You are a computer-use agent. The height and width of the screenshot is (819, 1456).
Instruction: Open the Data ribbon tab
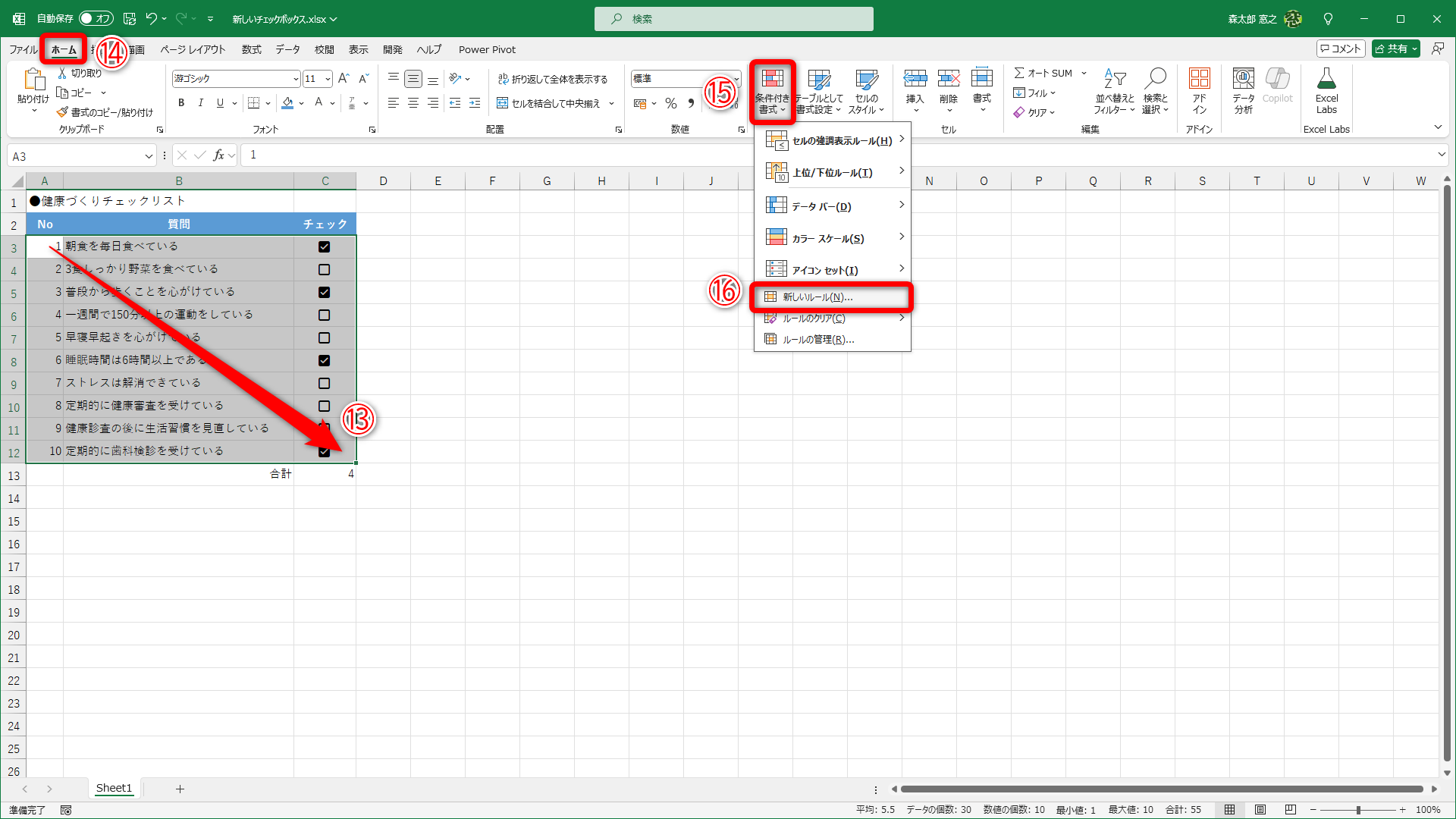pyautogui.click(x=287, y=49)
